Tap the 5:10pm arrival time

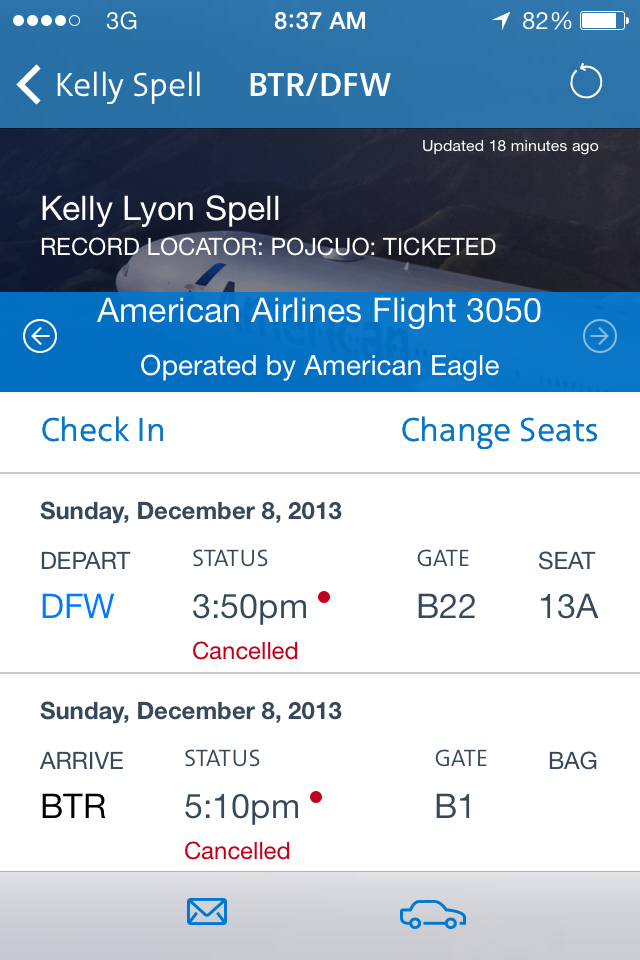coord(241,806)
